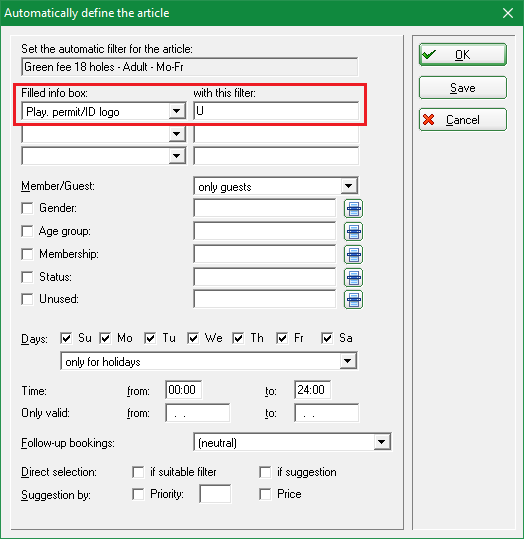Open the Age group selection list icon
Screen dimensions: 524x539
click(353, 231)
